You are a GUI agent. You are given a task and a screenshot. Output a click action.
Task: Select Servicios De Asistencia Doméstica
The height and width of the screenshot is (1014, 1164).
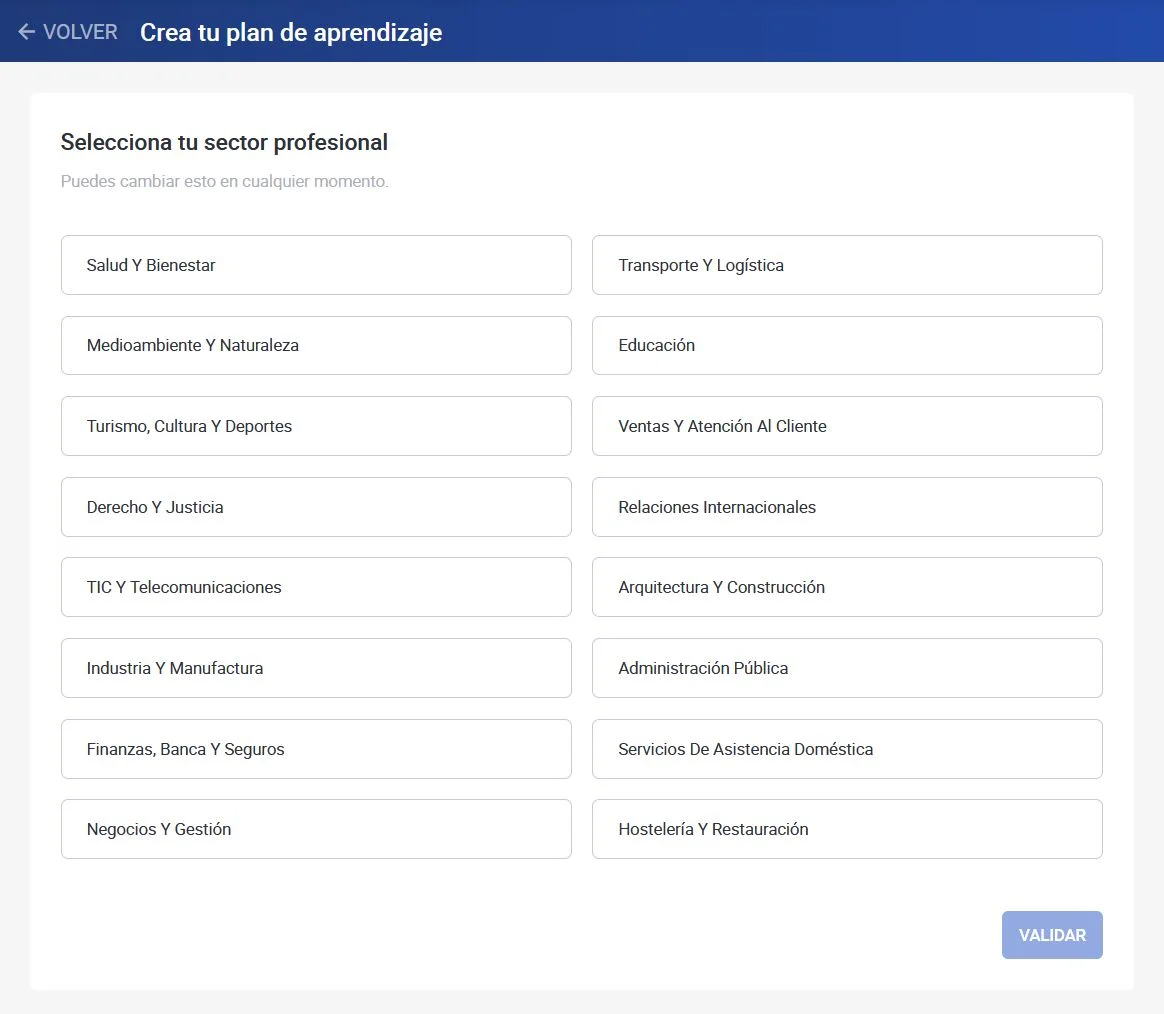point(847,749)
